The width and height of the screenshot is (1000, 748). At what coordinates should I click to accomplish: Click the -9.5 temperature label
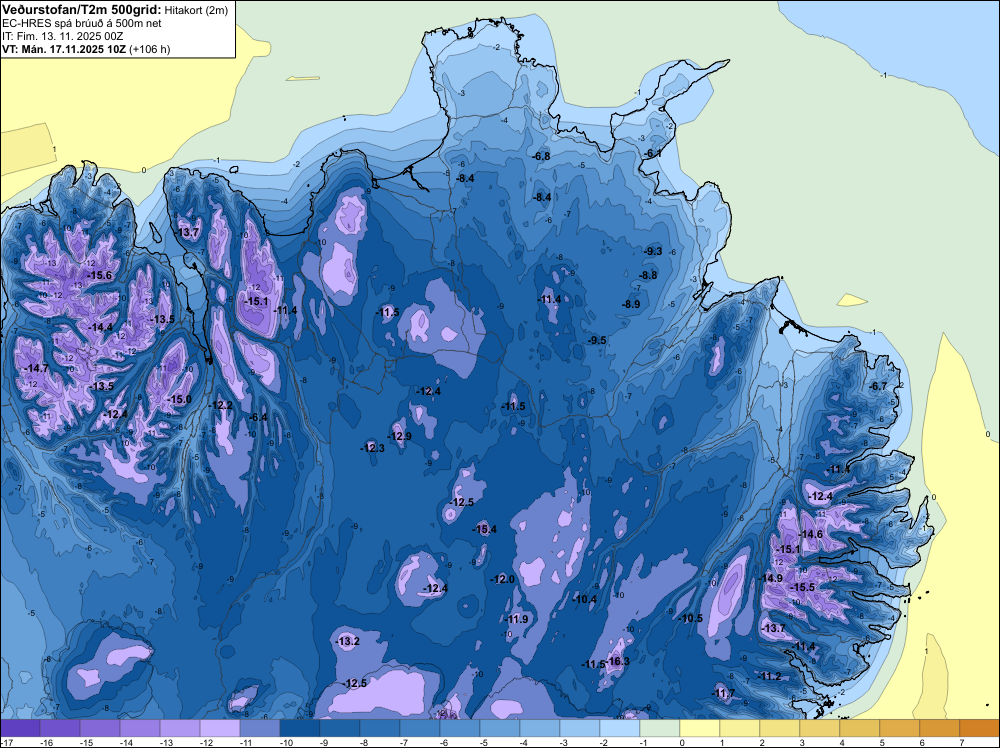click(597, 340)
